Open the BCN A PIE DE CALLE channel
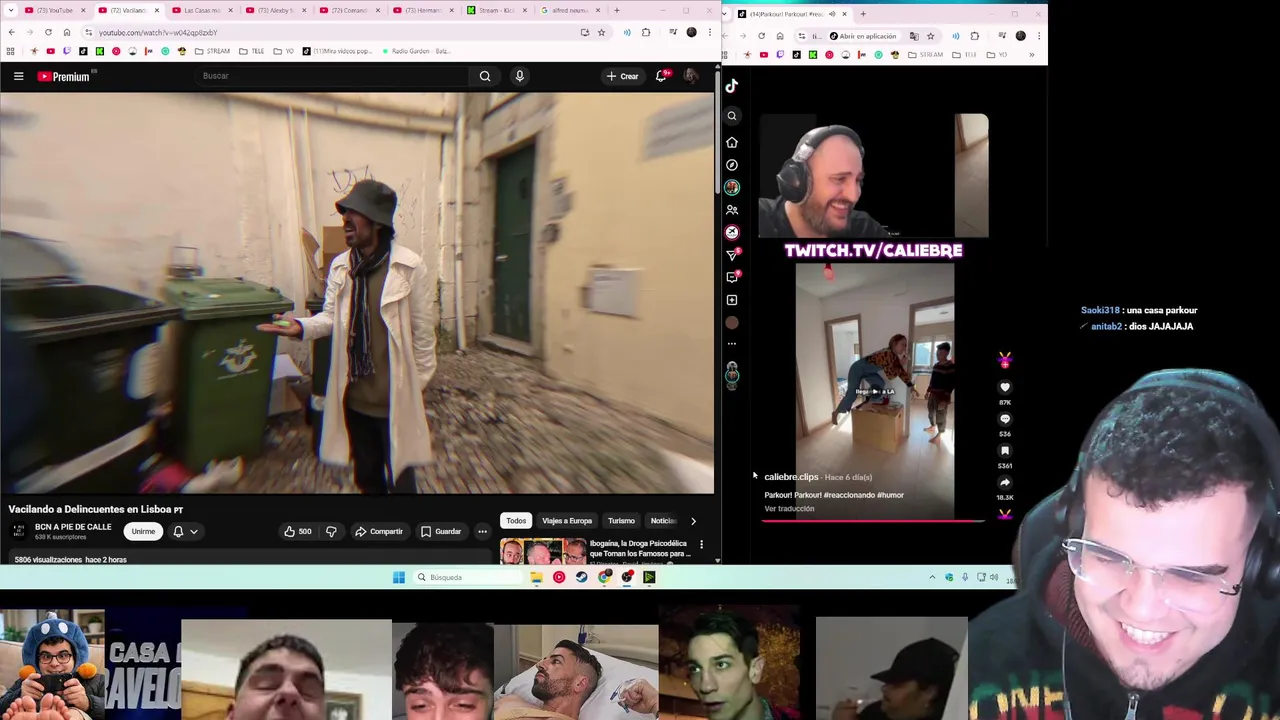Image resolution: width=1280 pixels, height=720 pixels. click(x=73, y=527)
